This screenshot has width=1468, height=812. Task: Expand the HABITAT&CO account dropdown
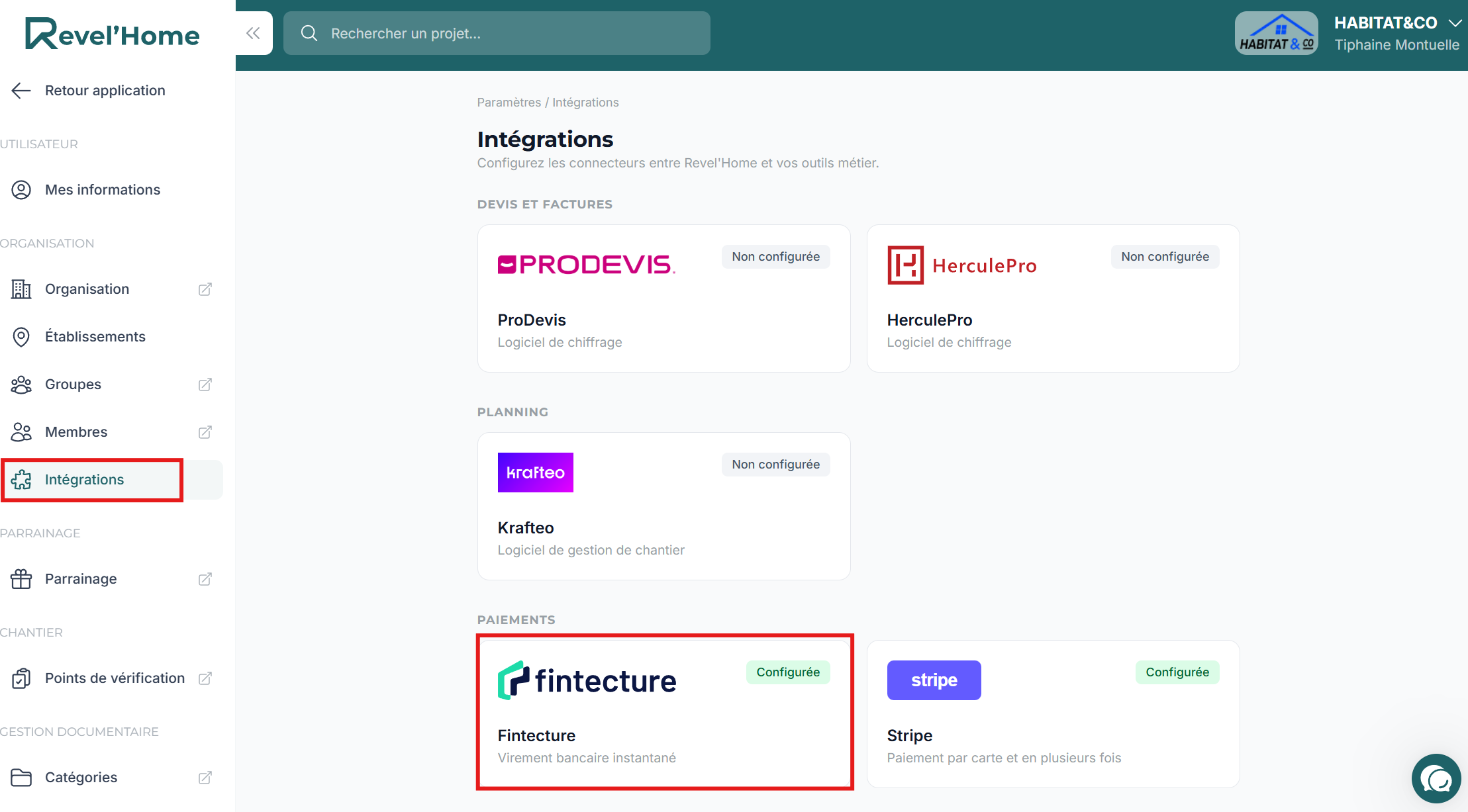(x=1455, y=23)
